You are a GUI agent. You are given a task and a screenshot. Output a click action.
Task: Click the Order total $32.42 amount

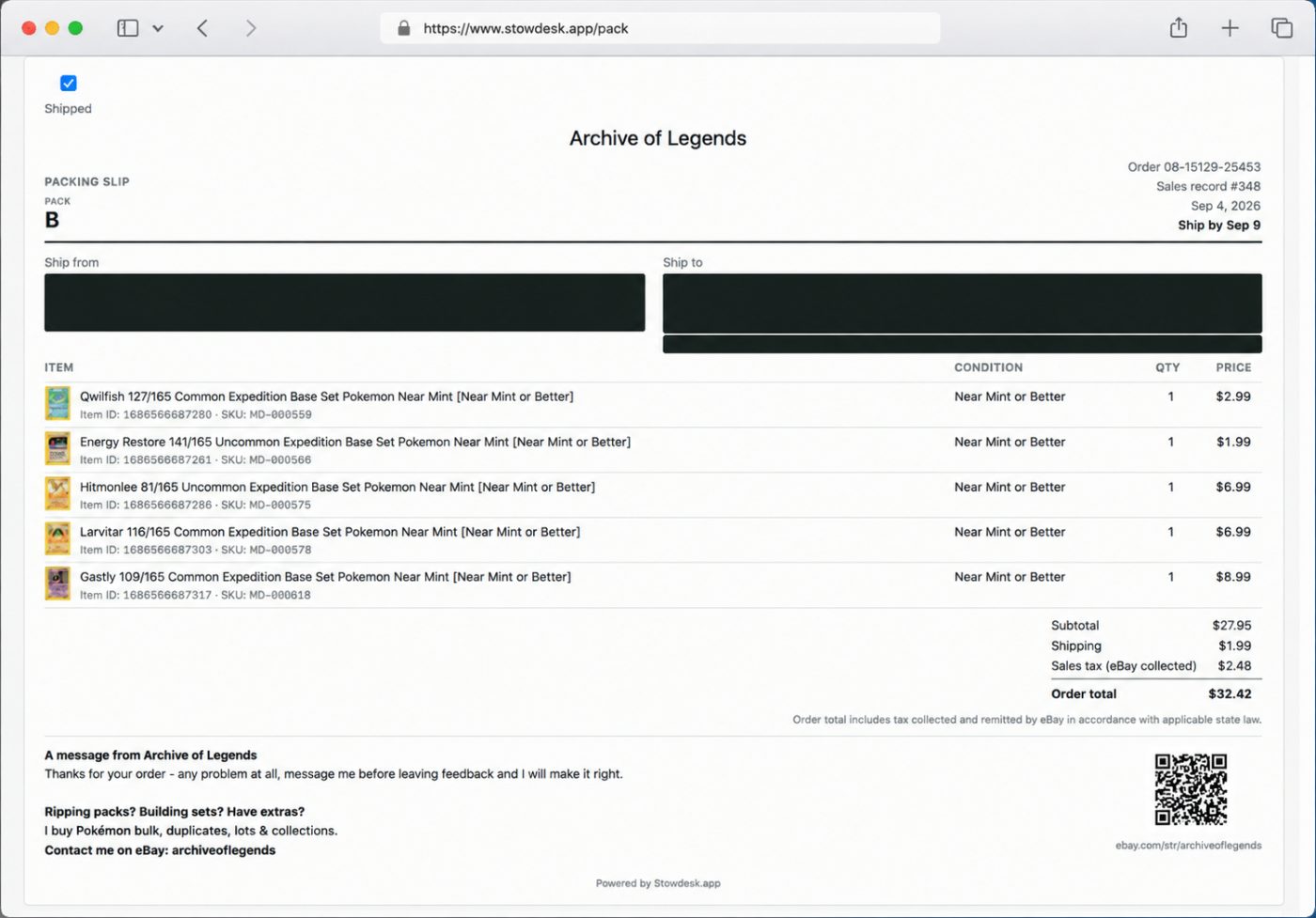(1230, 694)
